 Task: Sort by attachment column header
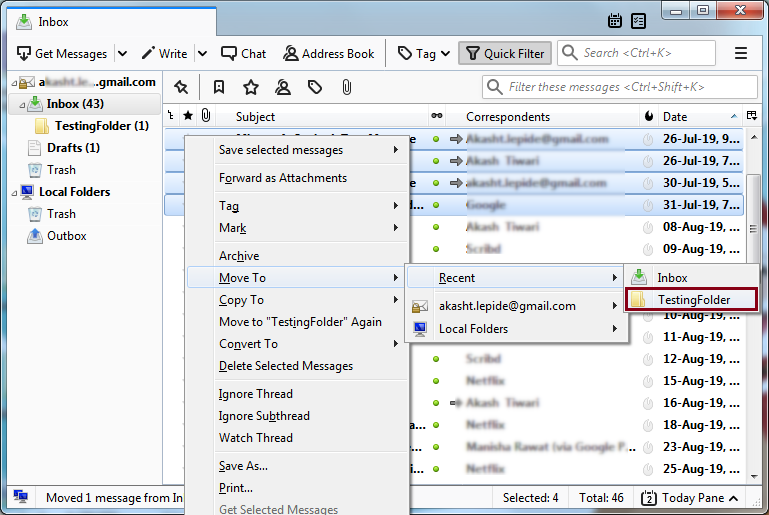pos(206,116)
